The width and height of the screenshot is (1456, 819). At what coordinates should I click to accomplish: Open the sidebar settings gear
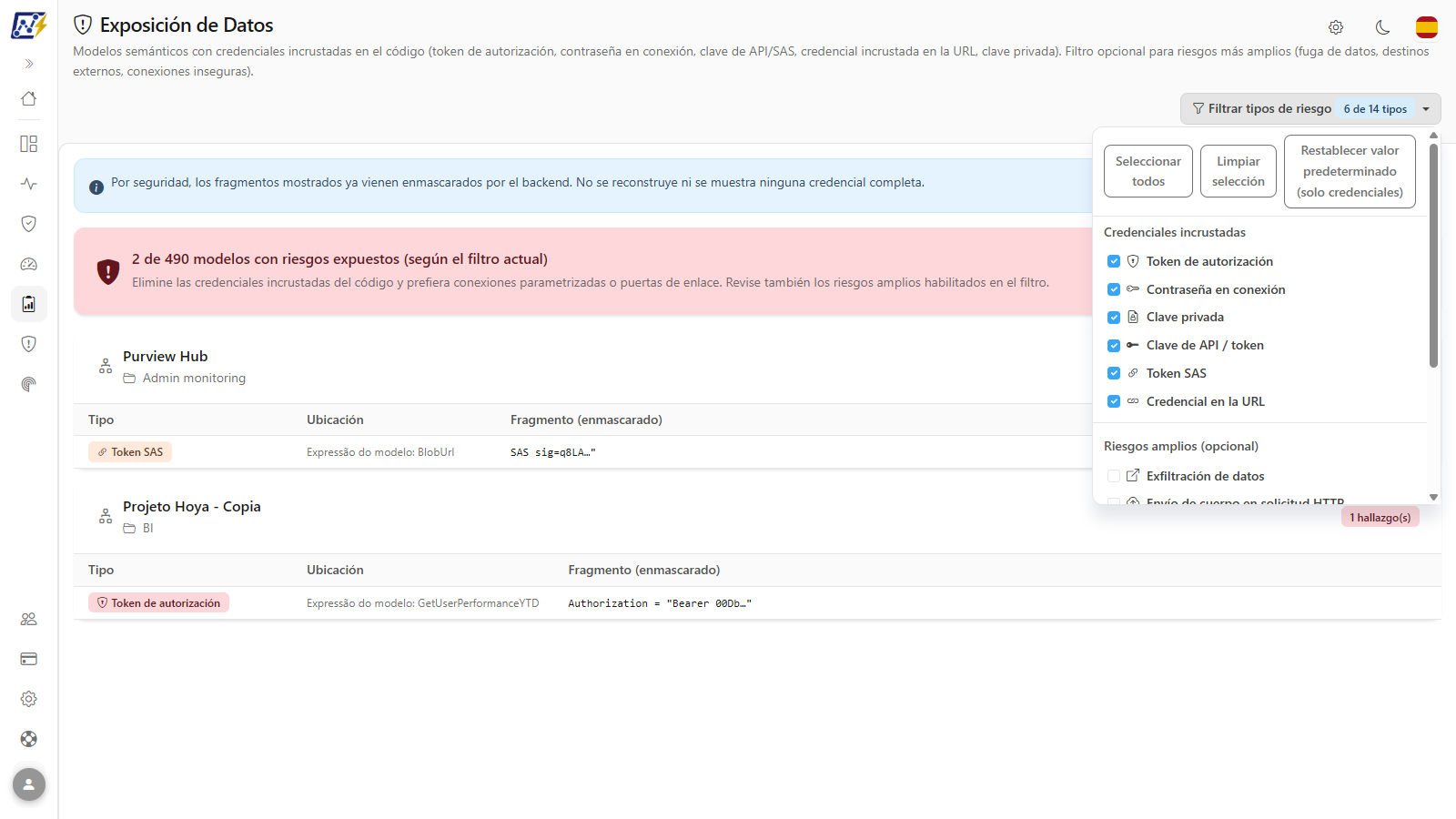click(29, 699)
